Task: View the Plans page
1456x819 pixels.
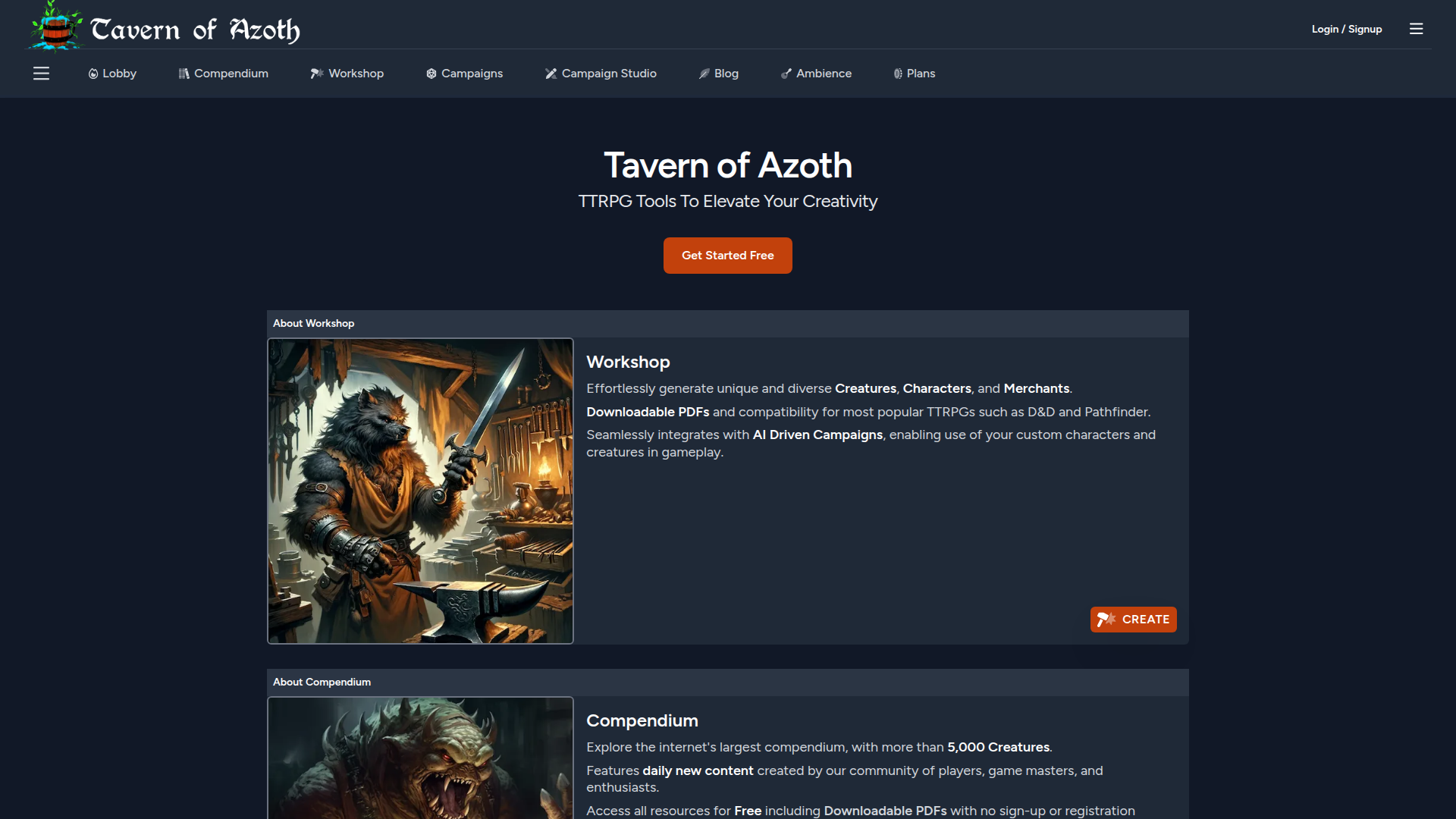Action: point(914,74)
